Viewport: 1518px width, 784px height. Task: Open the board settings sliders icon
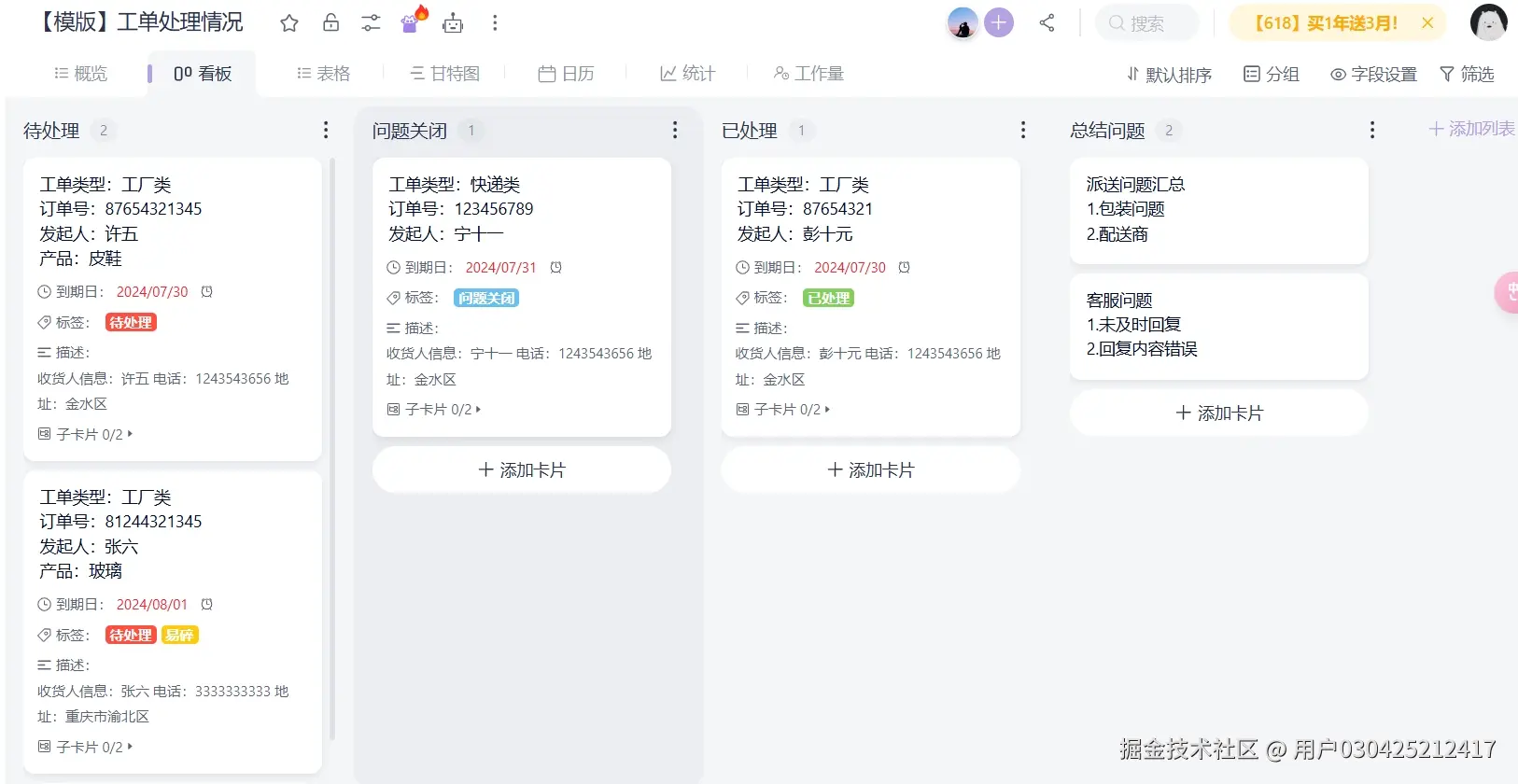click(371, 23)
